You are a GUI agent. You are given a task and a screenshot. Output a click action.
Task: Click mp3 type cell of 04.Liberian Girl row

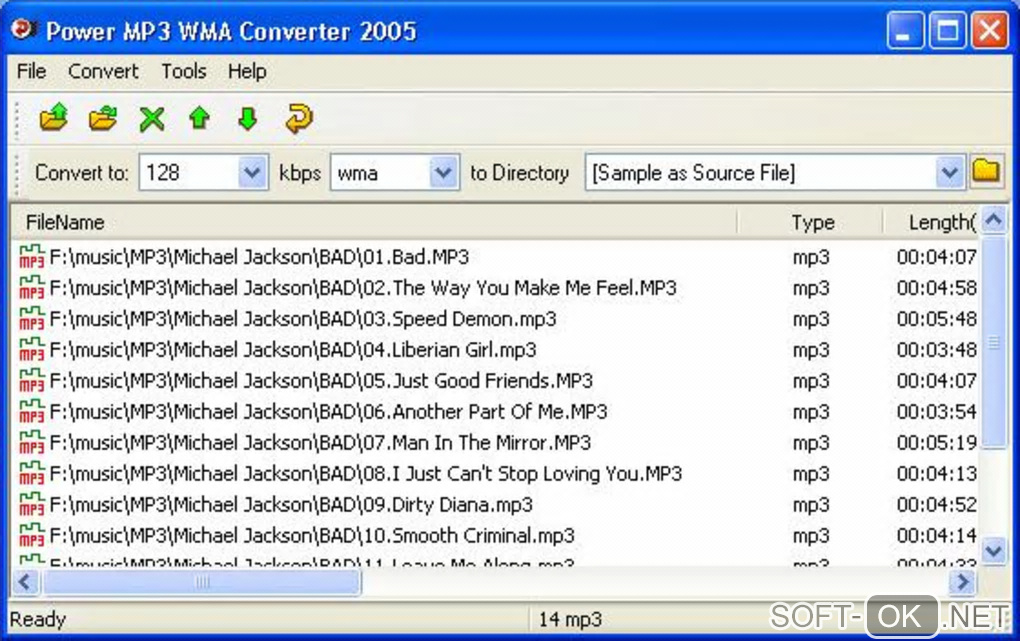(x=811, y=350)
